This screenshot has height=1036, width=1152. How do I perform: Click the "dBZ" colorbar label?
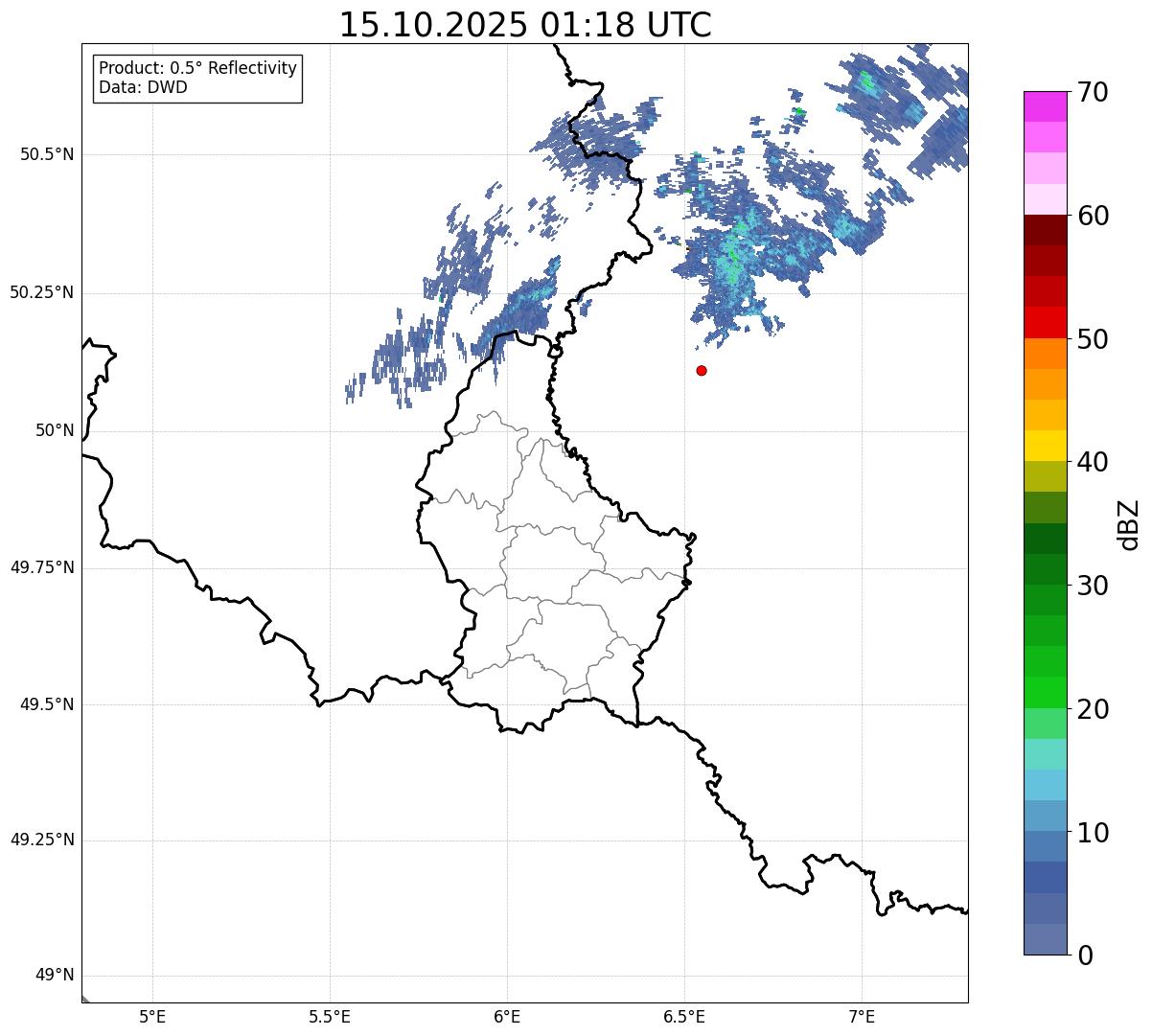tap(1129, 523)
